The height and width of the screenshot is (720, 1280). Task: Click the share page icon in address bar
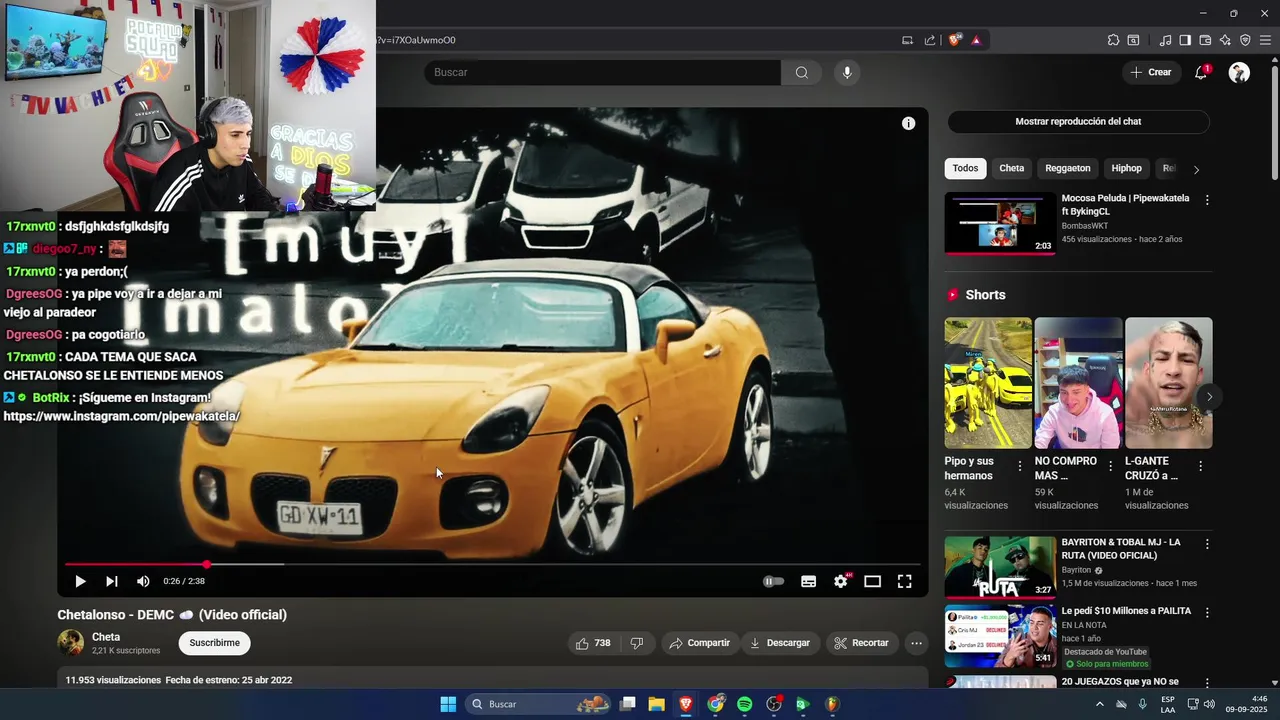(x=930, y=40)
